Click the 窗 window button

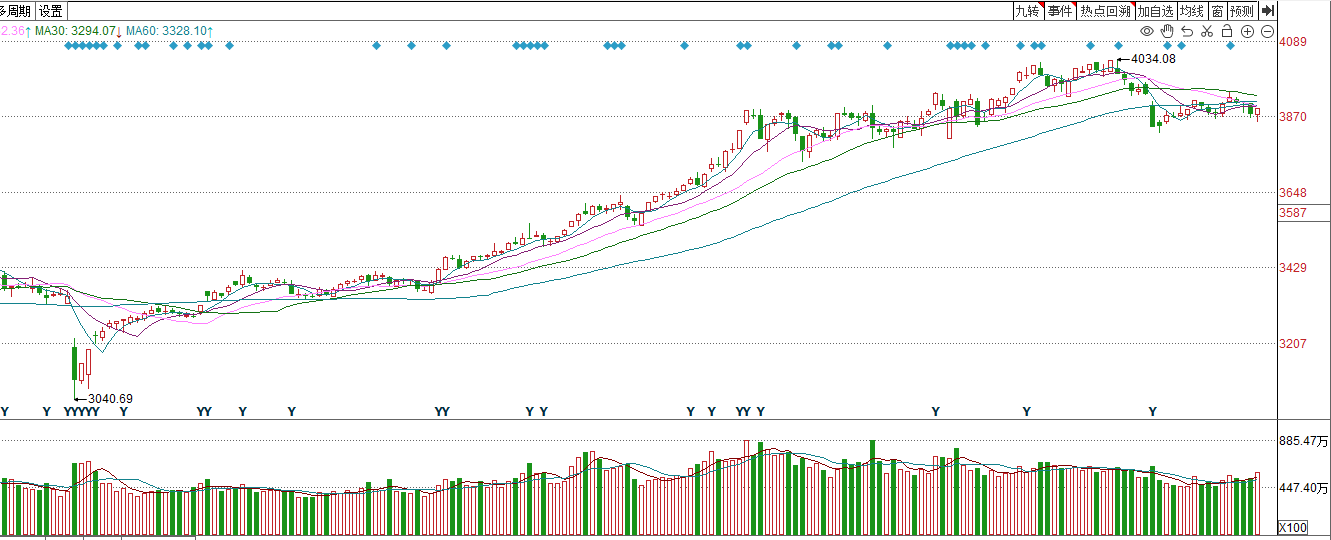point(1217,11)
